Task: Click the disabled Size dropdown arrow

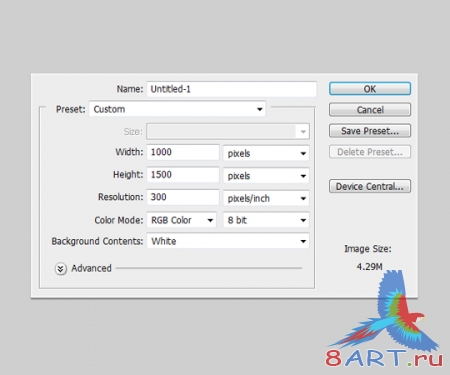Action: [303, 131]
